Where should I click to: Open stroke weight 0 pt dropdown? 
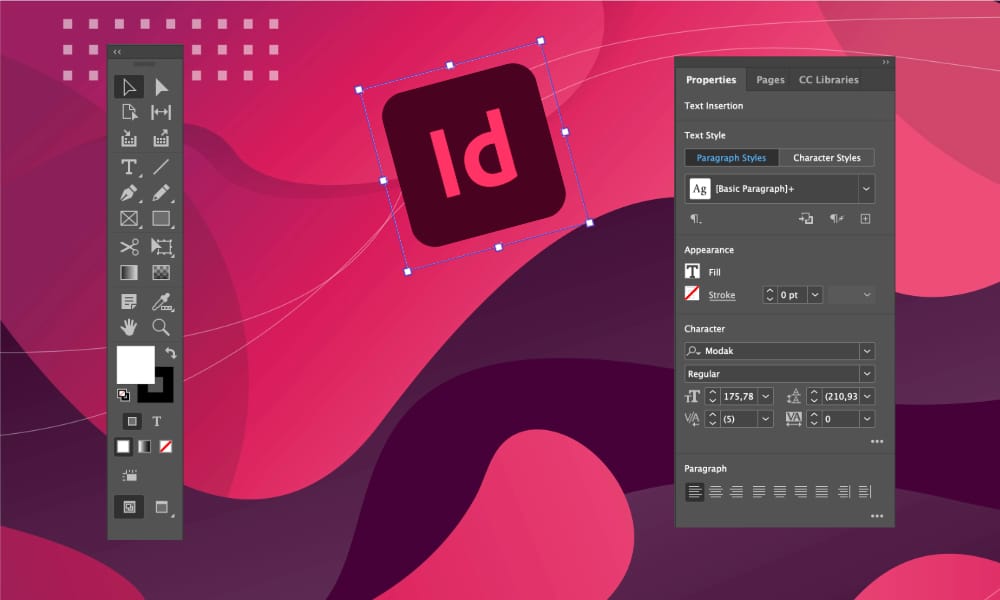point(815,295)
